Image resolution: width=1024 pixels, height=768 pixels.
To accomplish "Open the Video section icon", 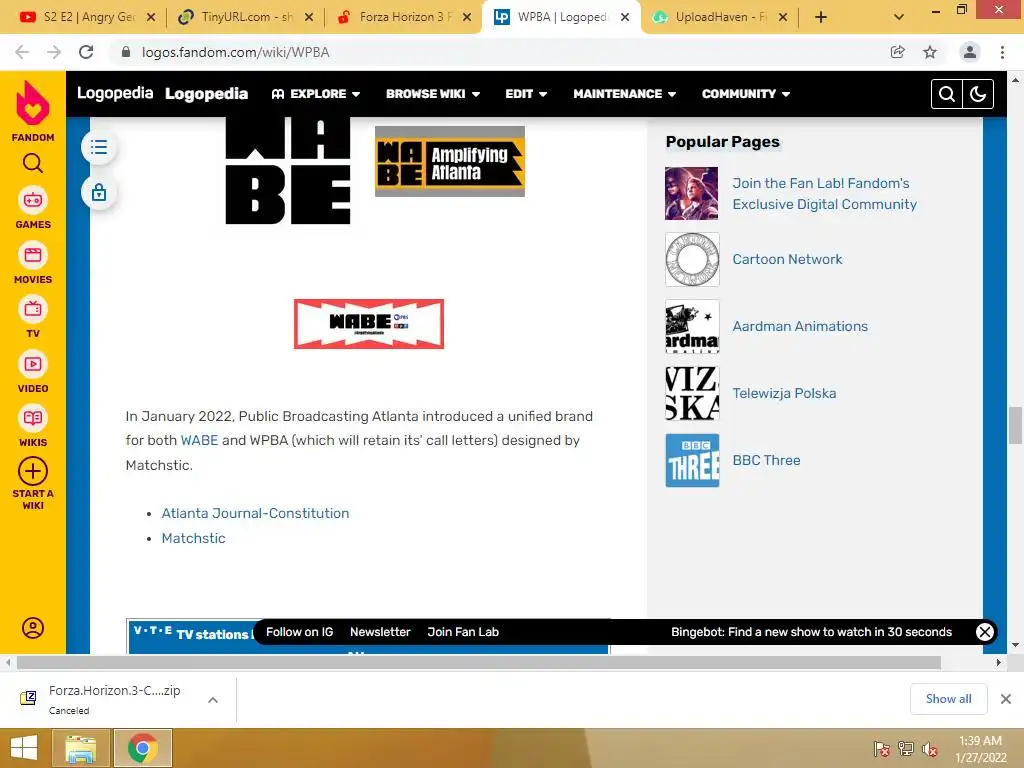I will point(33,364).
